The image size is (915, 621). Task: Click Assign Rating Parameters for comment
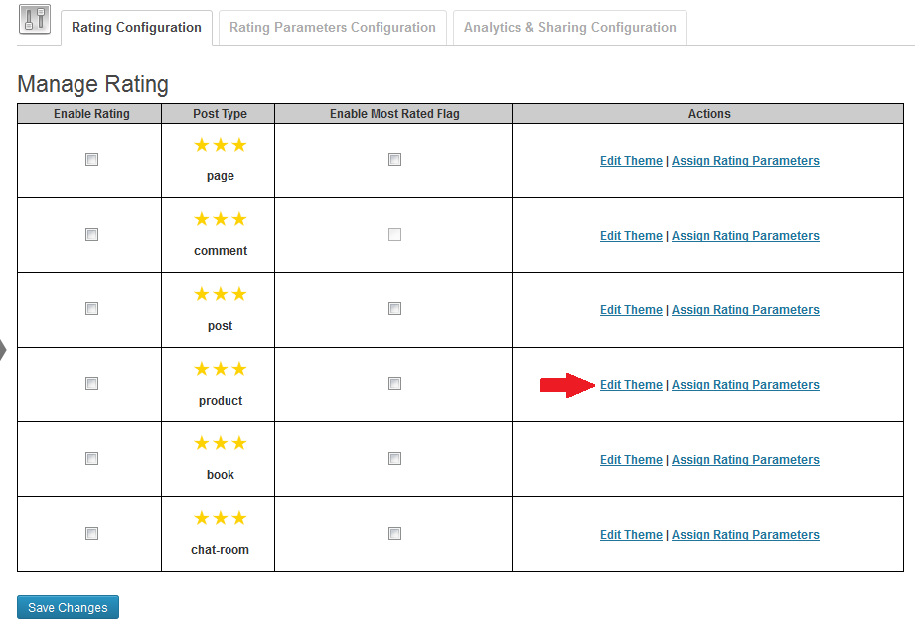coord(746,236)
